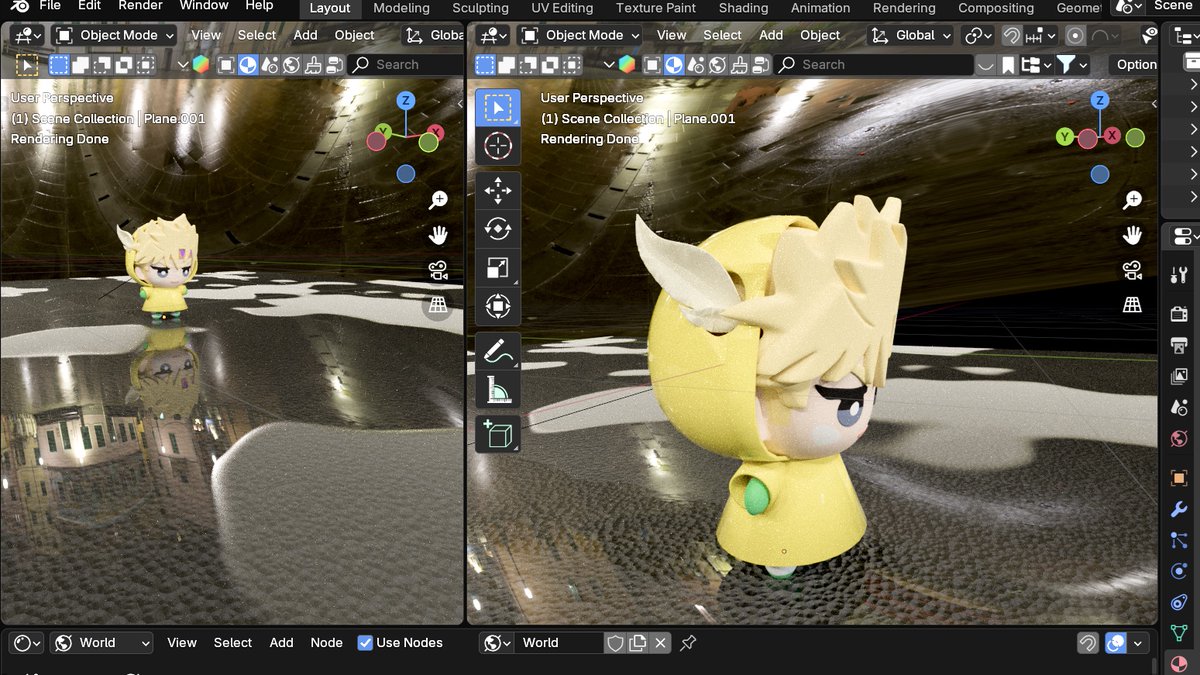Toggle the blue highlighted shading icon in right viewport

coord(674,65)
